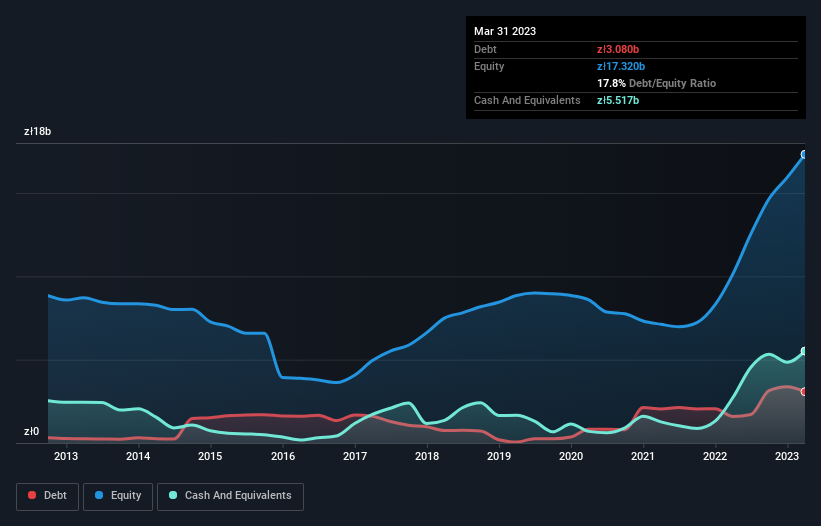Select the 2016 x-axis label
Screen dimensions: 821x526
tap(283, 456)
